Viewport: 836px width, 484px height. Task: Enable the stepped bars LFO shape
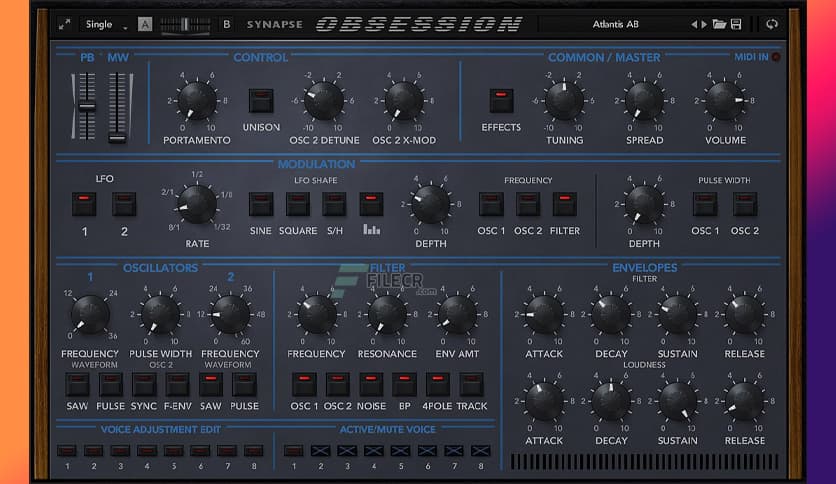pos(371,204)
